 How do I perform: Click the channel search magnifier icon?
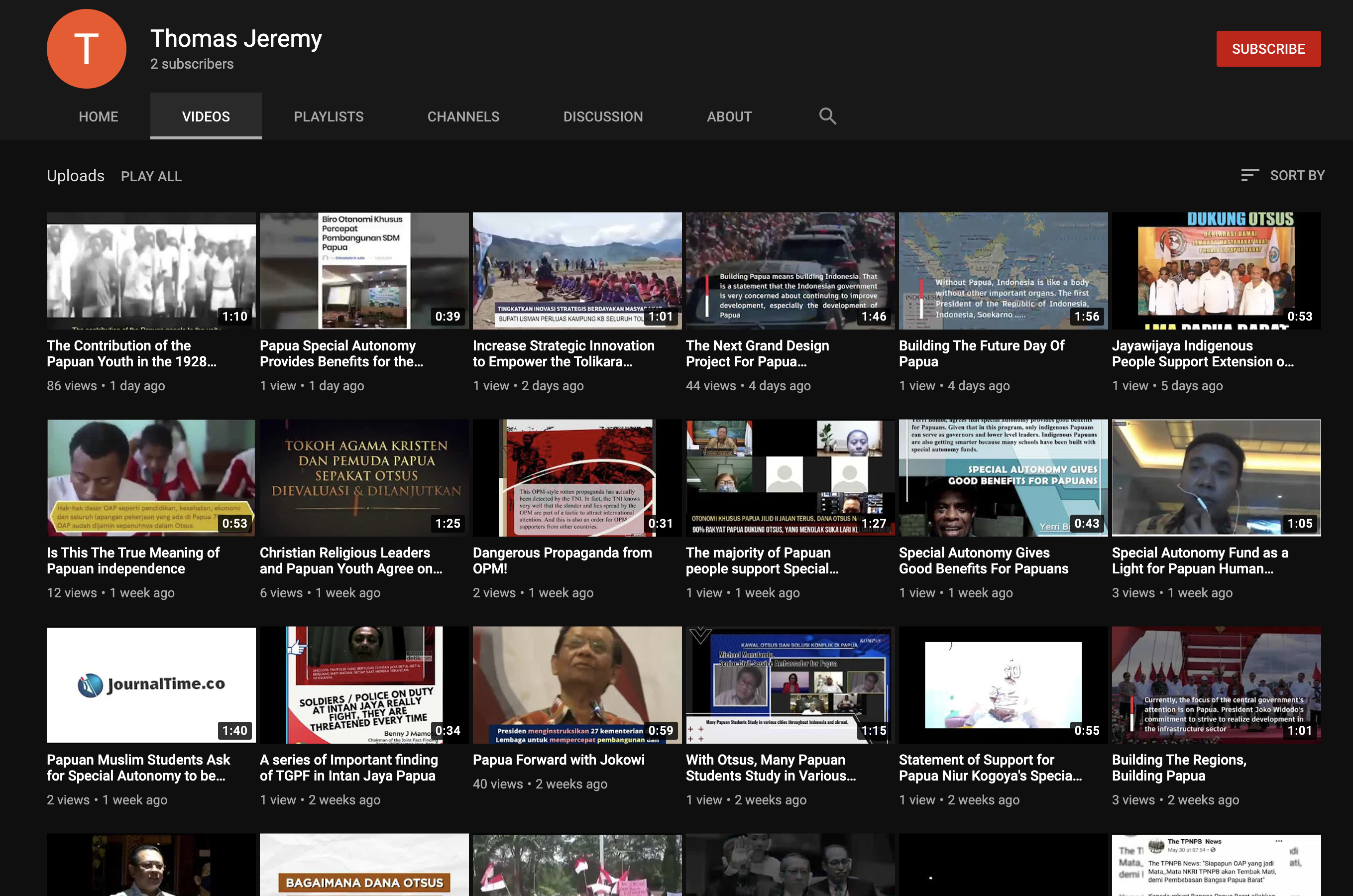point(827,116)
